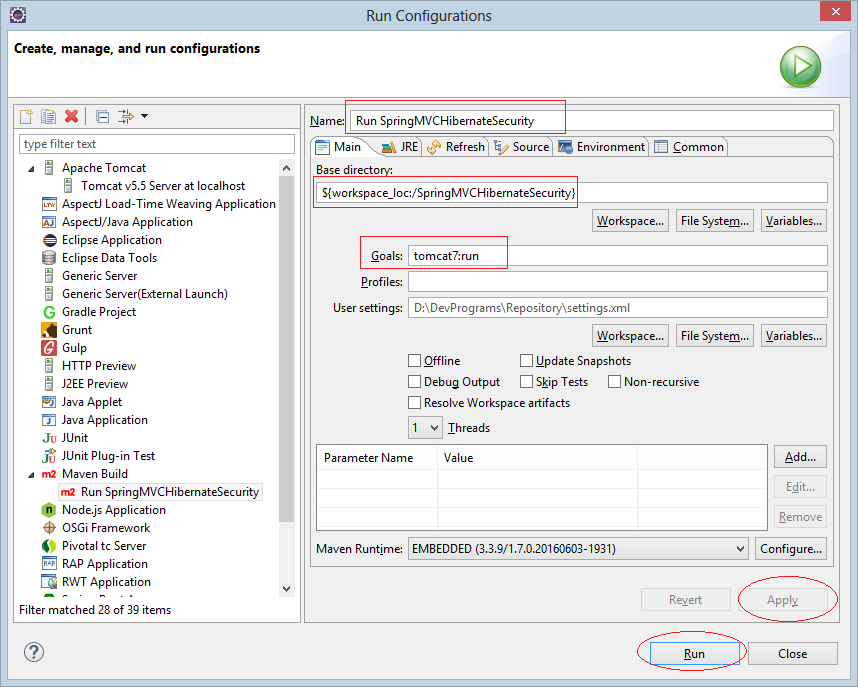This screenshot has width=858, height=687.
Task: Click Variables... button under User settings
Action: point(793,336)
